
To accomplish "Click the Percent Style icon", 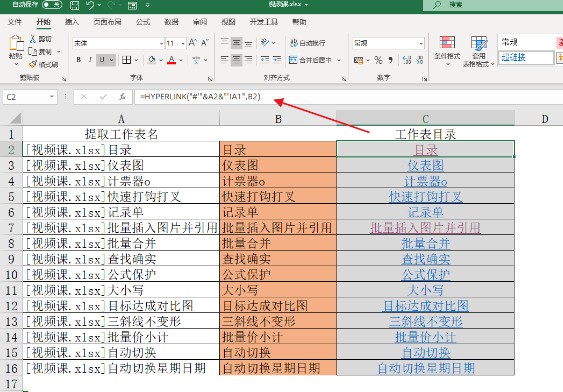I will coord(378,60).
